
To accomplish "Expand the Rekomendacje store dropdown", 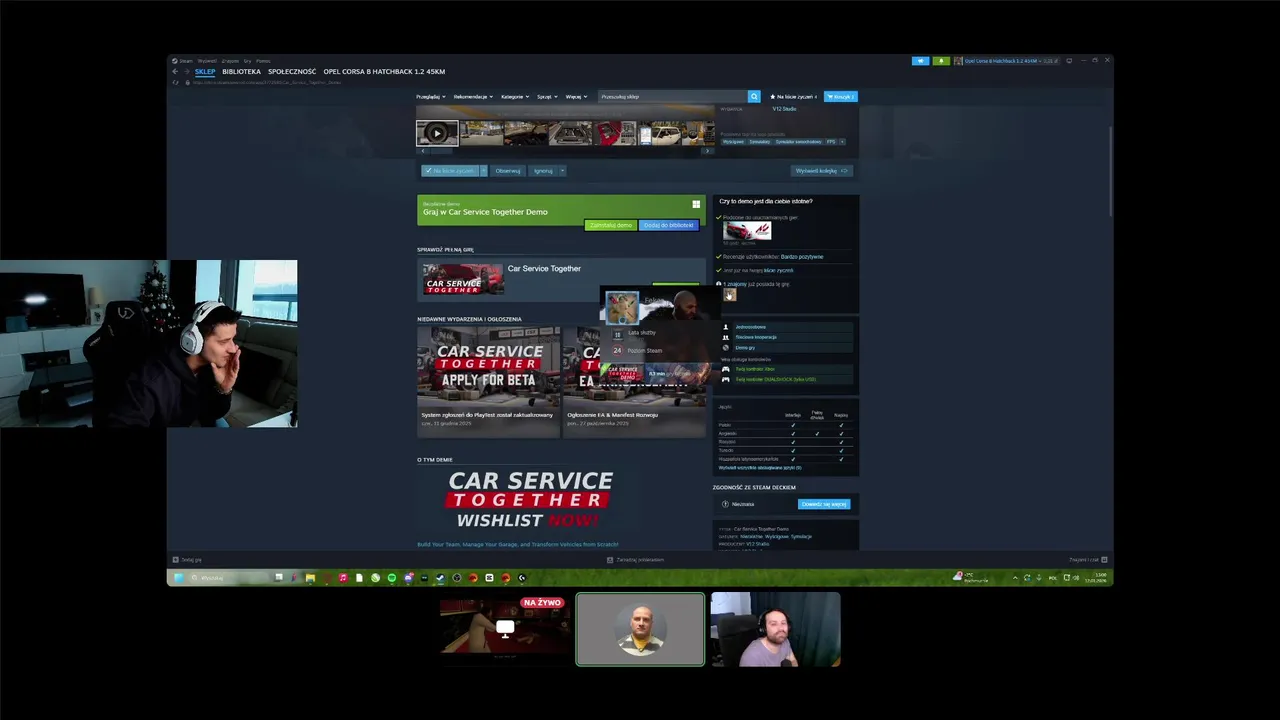I will [473, 97].
